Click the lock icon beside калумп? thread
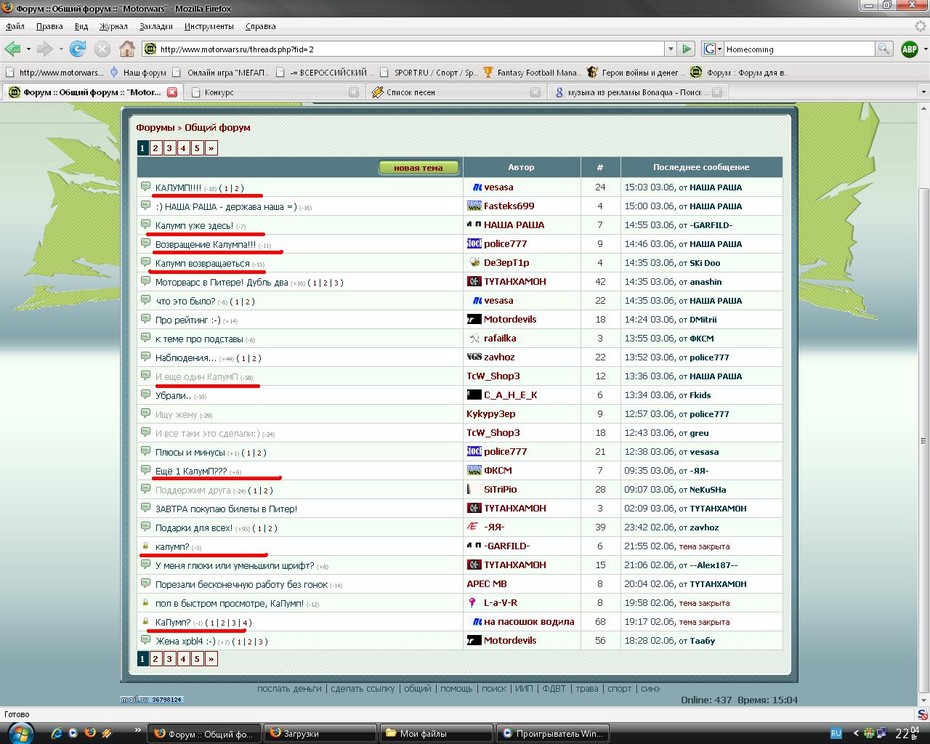Screen dimensions: 930x744 [145, 546]
